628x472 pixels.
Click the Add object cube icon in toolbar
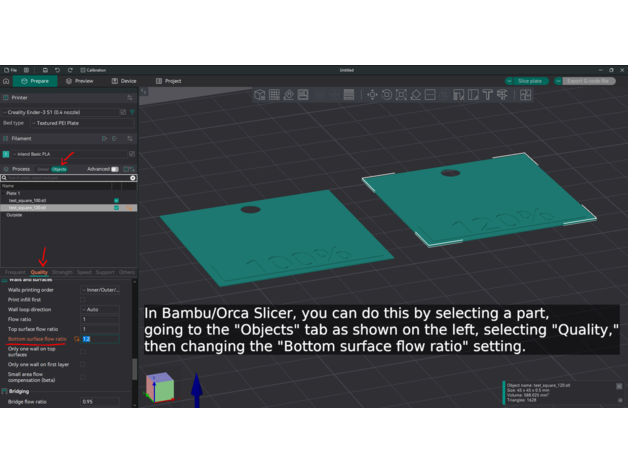260,95
